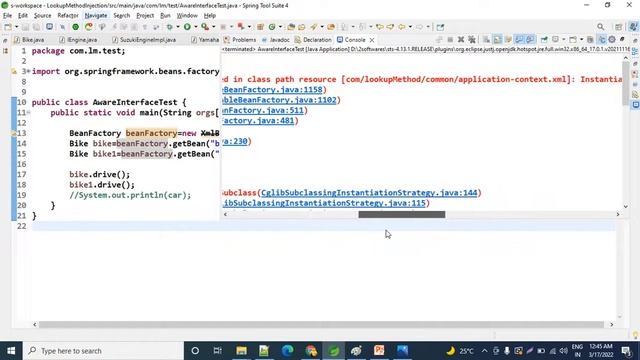The height and width of the screenshot is (360, 640).
Task: Click the green Boot Dashboard relaunch icon
Action: coord(76,27)
